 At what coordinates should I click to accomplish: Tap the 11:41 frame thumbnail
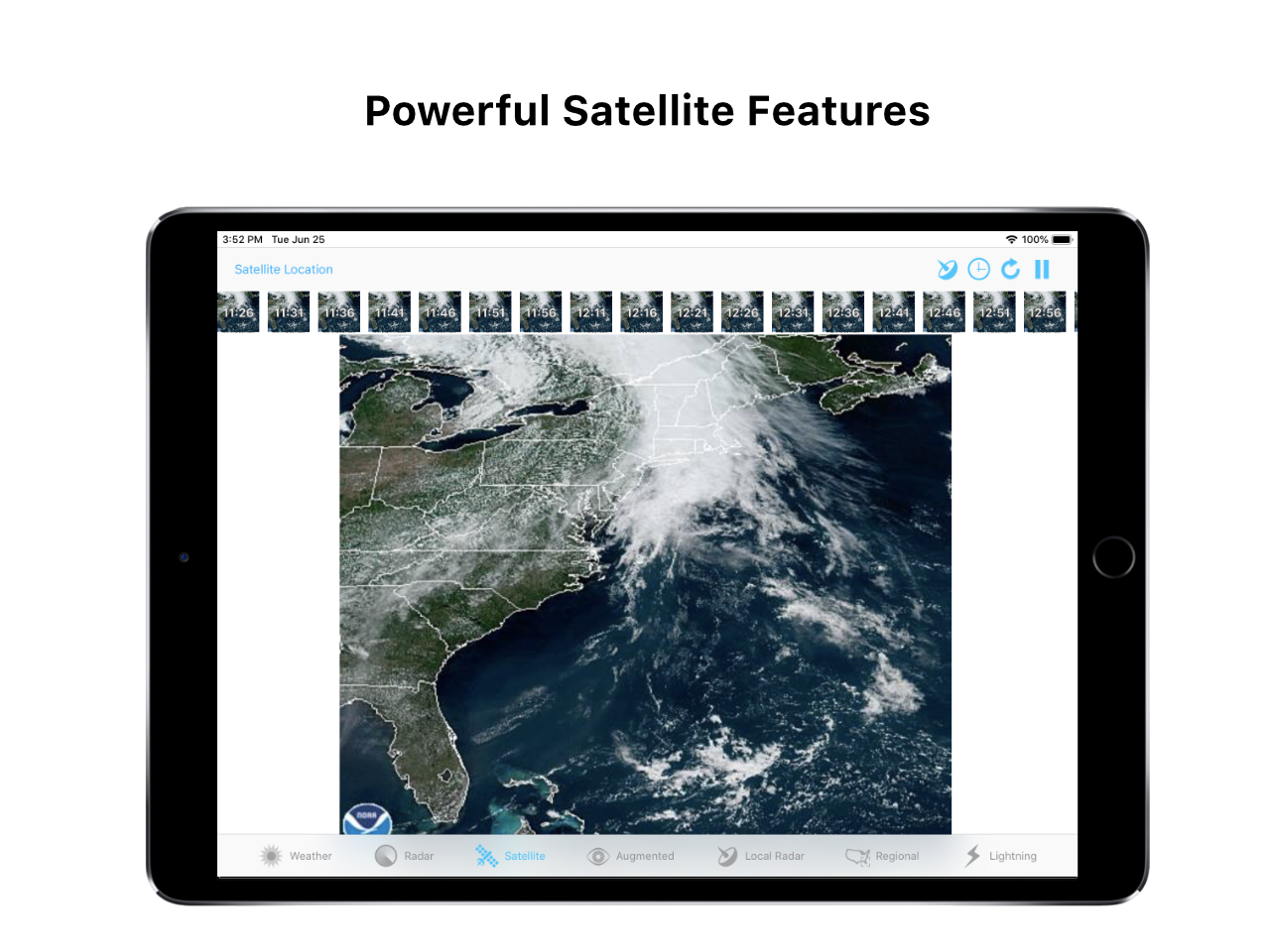click(x=389, y=311)
